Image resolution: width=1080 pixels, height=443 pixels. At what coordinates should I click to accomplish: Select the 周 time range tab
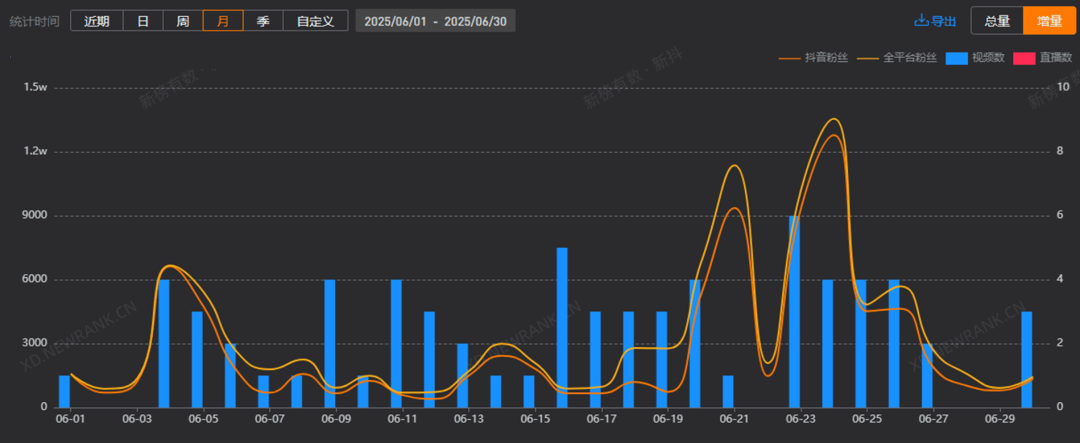coord(183,21)
